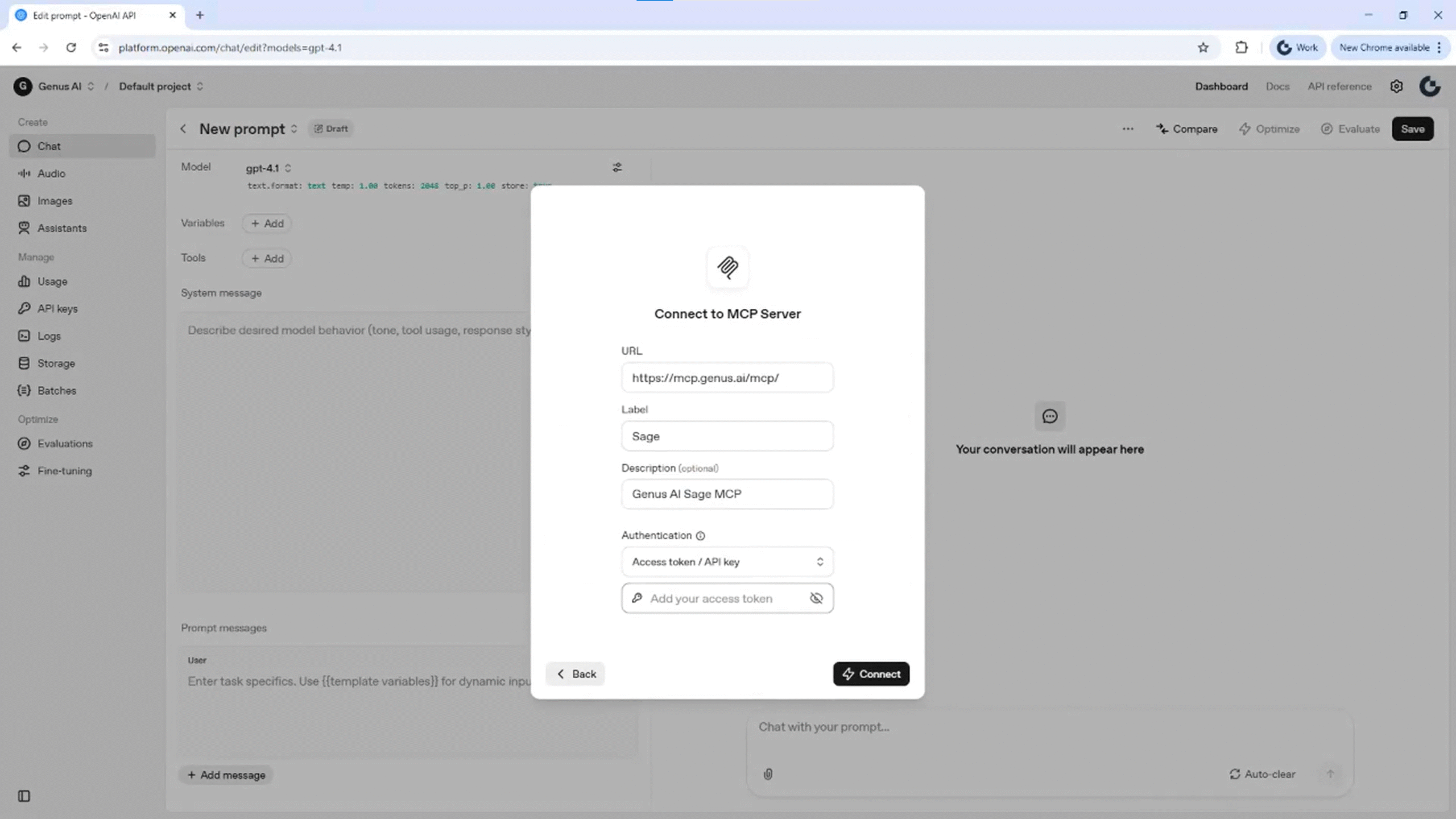This screenshot has height=819, width=1456.
Task: Open Assistants in the sidebar
Action: [82, 228]
